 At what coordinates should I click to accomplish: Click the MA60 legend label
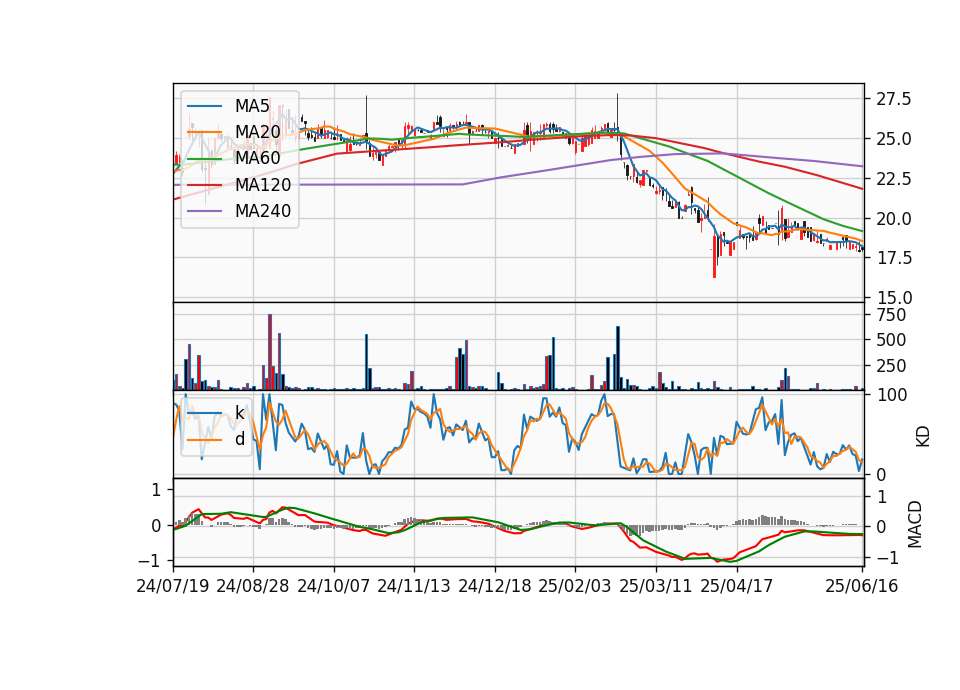pyautogui.click(x=257, y=158)
